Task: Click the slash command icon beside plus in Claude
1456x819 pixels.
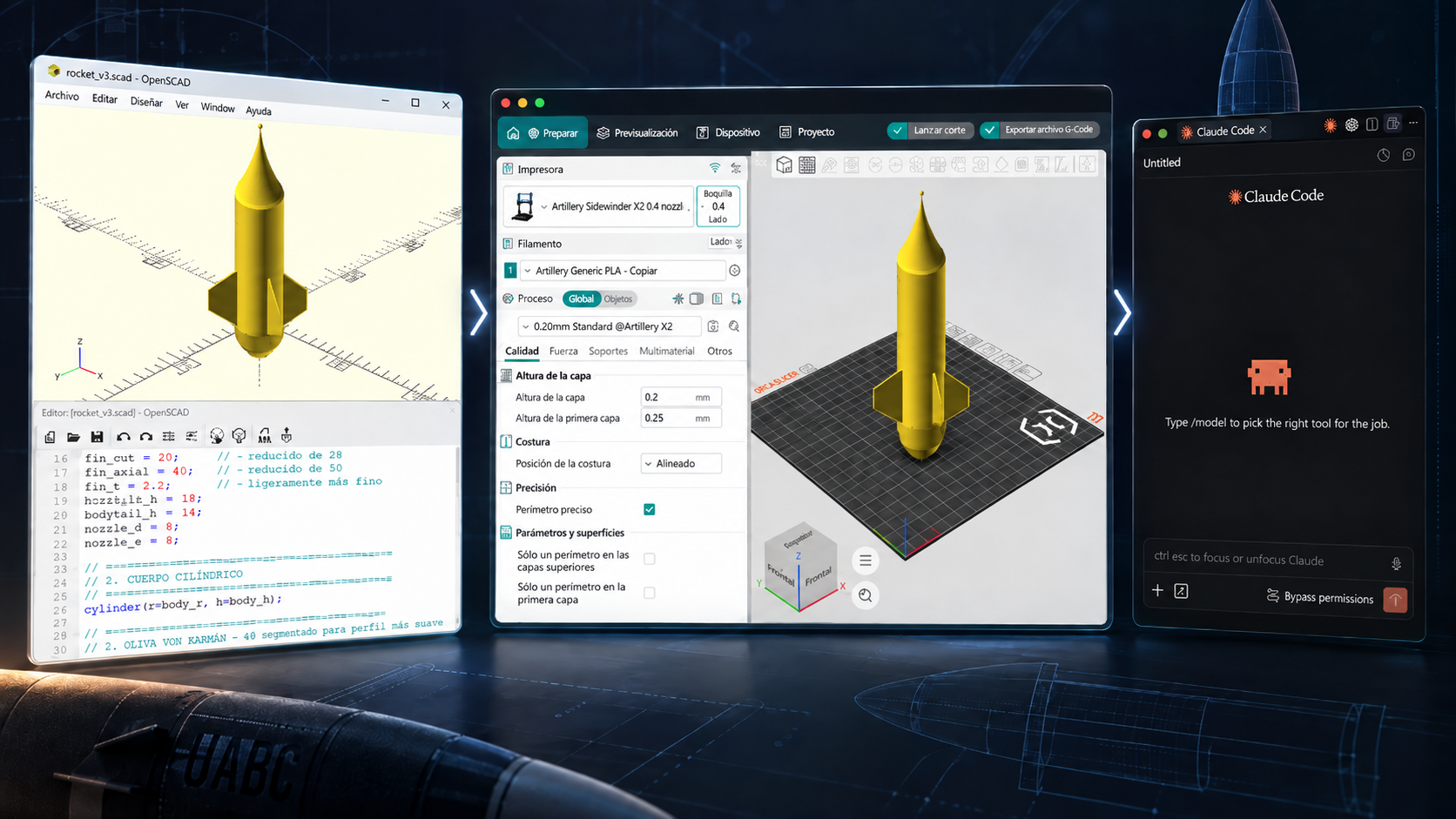Action: [x=1181, y=591]
